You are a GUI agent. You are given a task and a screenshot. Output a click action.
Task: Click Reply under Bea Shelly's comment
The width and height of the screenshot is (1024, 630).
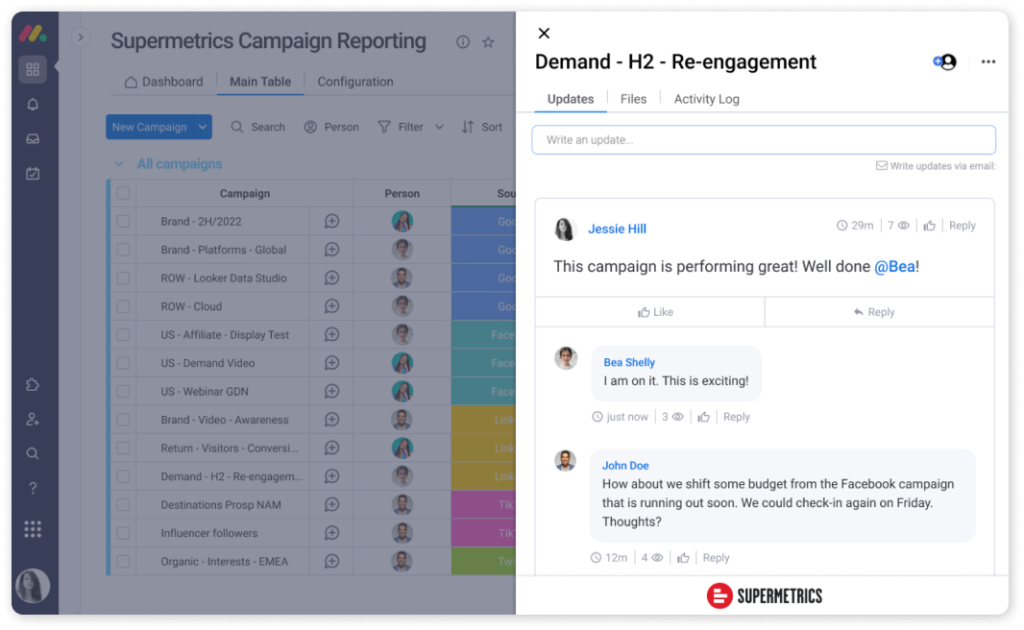pos(736,417)
